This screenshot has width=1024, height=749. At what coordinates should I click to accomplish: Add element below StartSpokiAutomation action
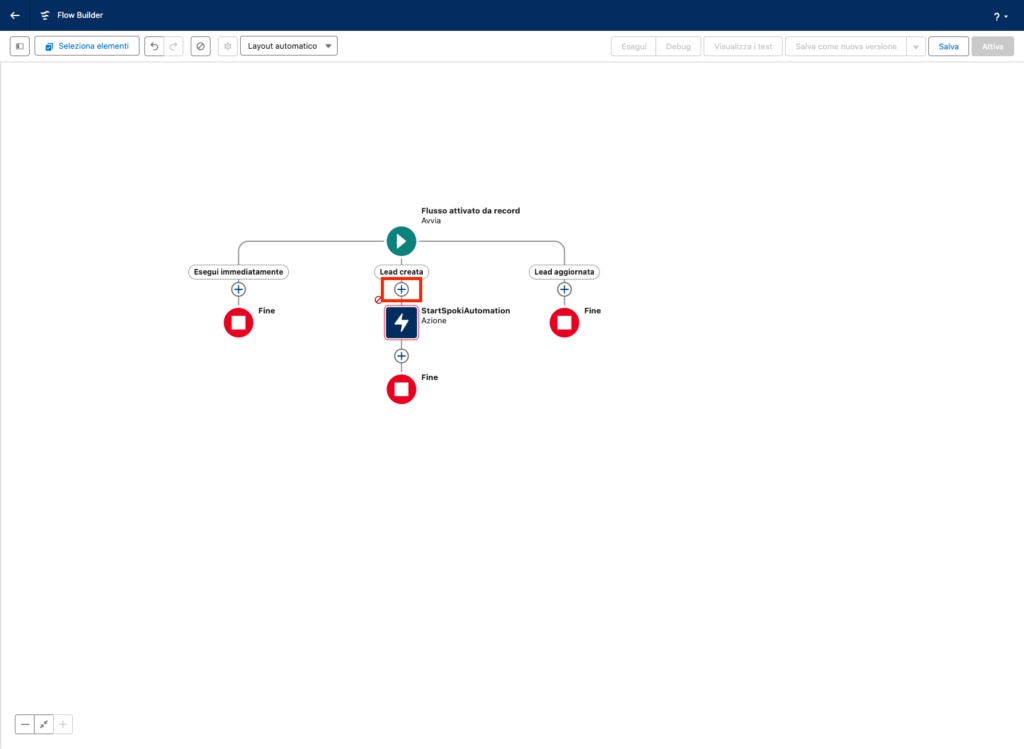pos(401,356)
